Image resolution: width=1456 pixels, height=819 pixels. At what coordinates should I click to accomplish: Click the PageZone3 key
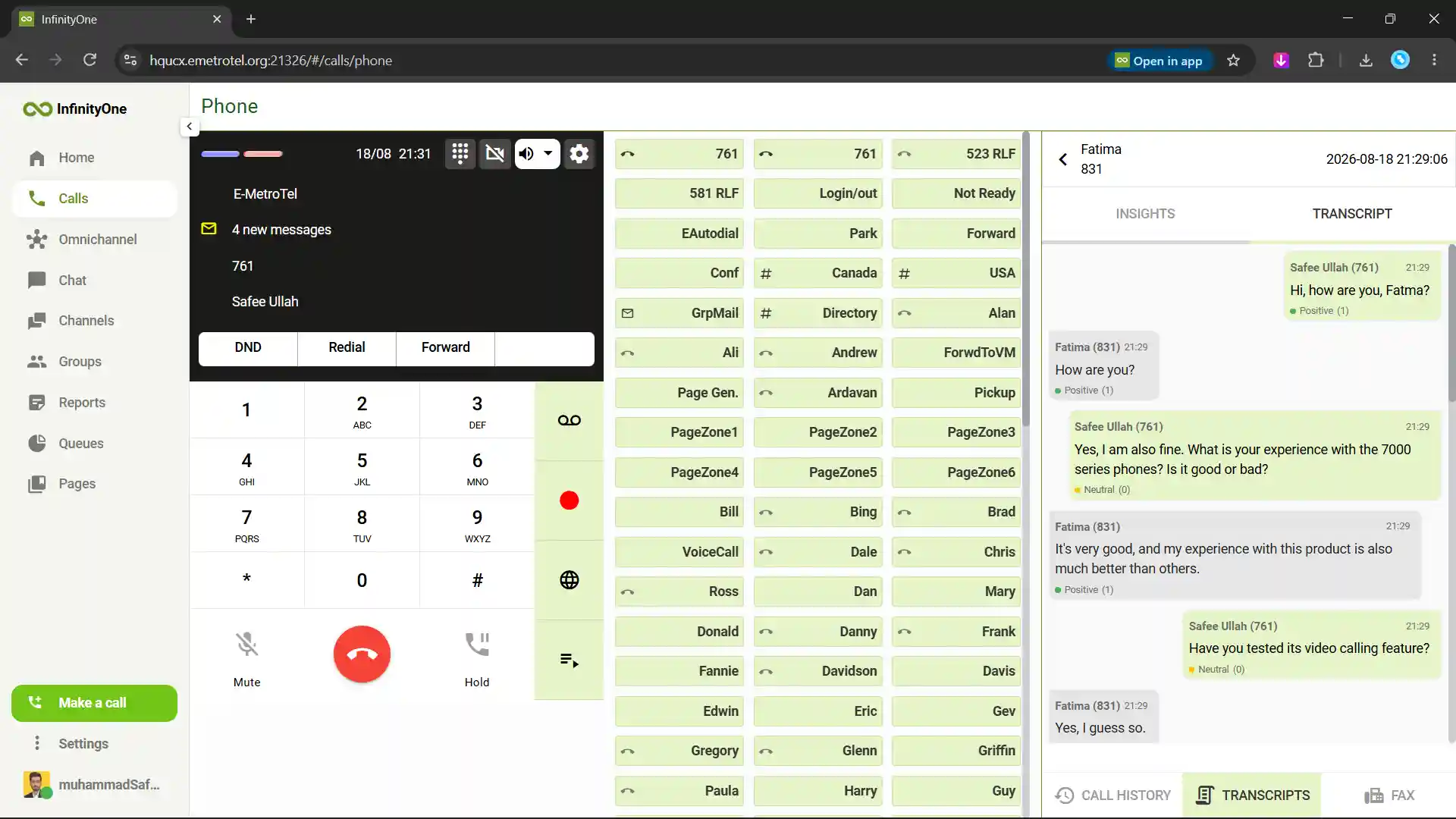(955, 432)
